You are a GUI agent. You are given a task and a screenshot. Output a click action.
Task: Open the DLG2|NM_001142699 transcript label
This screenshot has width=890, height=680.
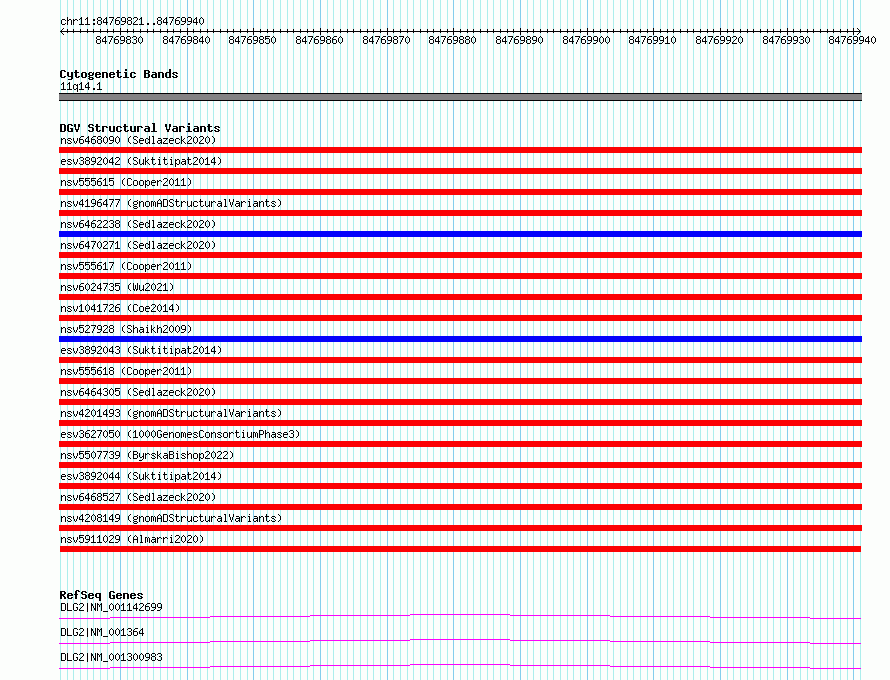pos(111,607)
